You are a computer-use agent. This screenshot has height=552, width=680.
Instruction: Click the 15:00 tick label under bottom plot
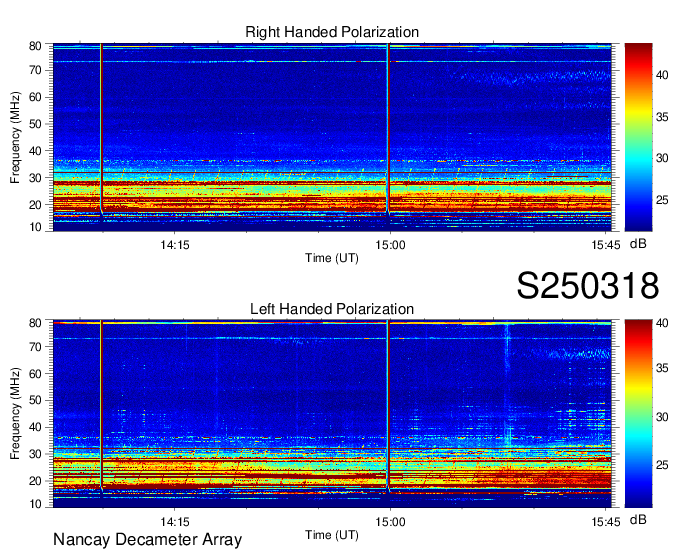pyautogui.click(x=390, y=522)
